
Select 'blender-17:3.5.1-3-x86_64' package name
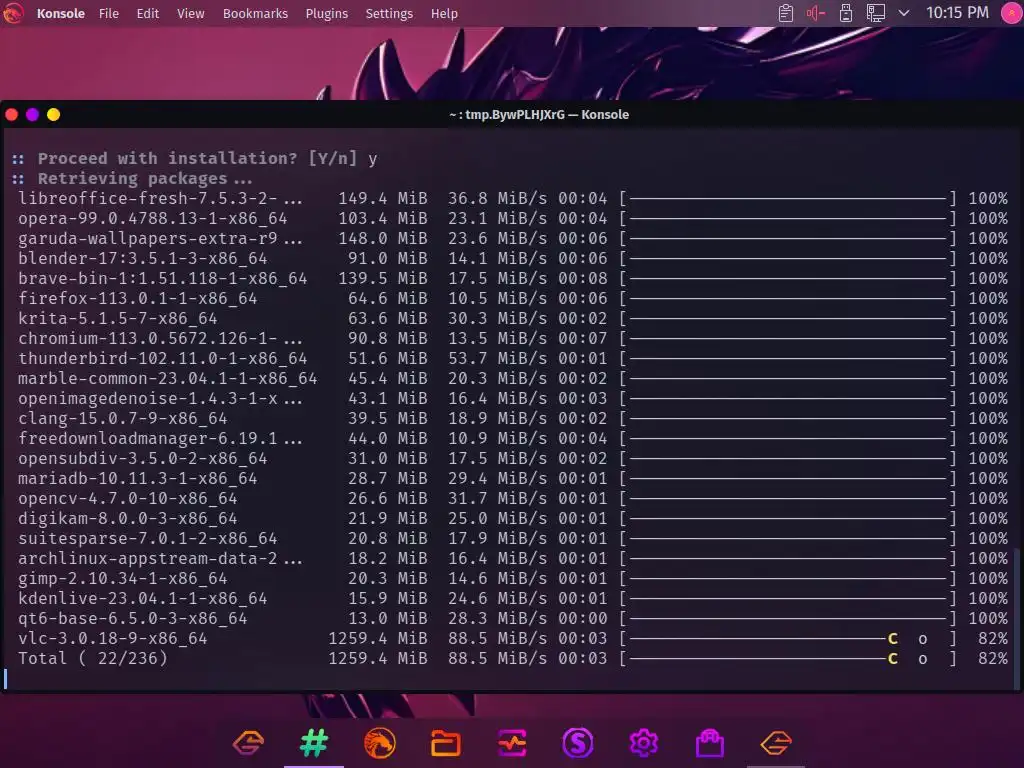click(x=142, y=259)
